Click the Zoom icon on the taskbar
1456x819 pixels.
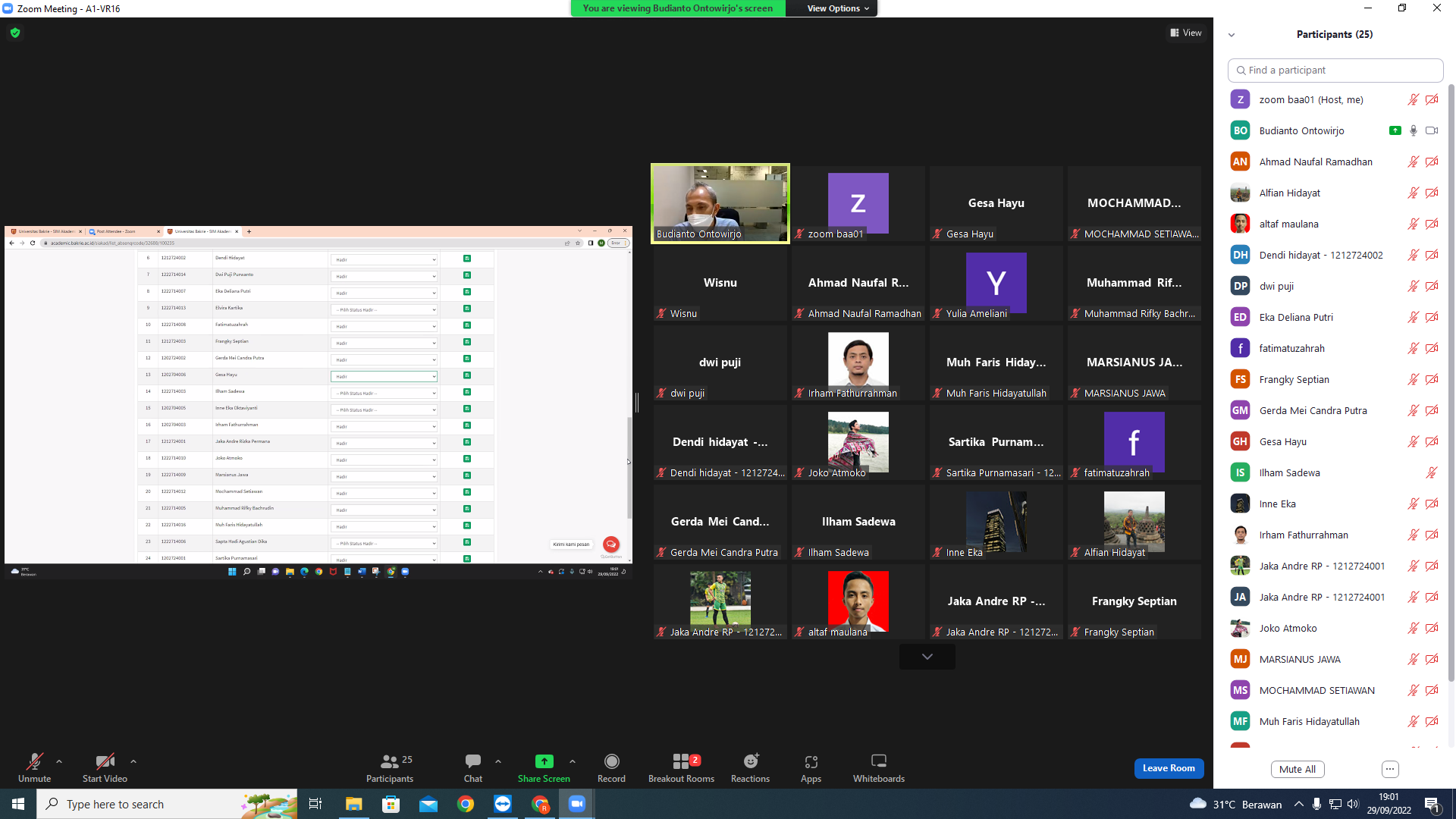[x=577, y=804]
